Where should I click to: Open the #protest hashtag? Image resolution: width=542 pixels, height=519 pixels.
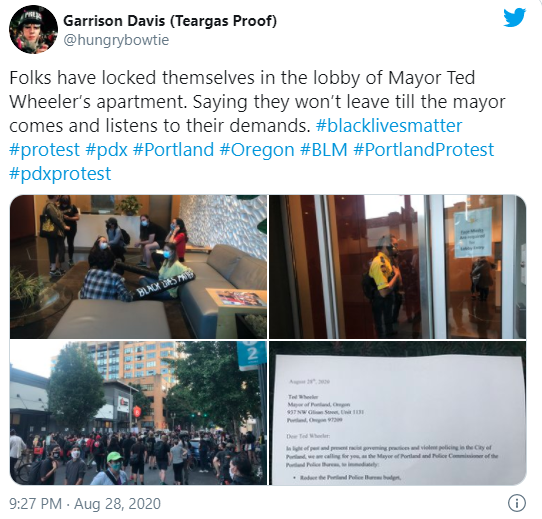coord(44,150)
